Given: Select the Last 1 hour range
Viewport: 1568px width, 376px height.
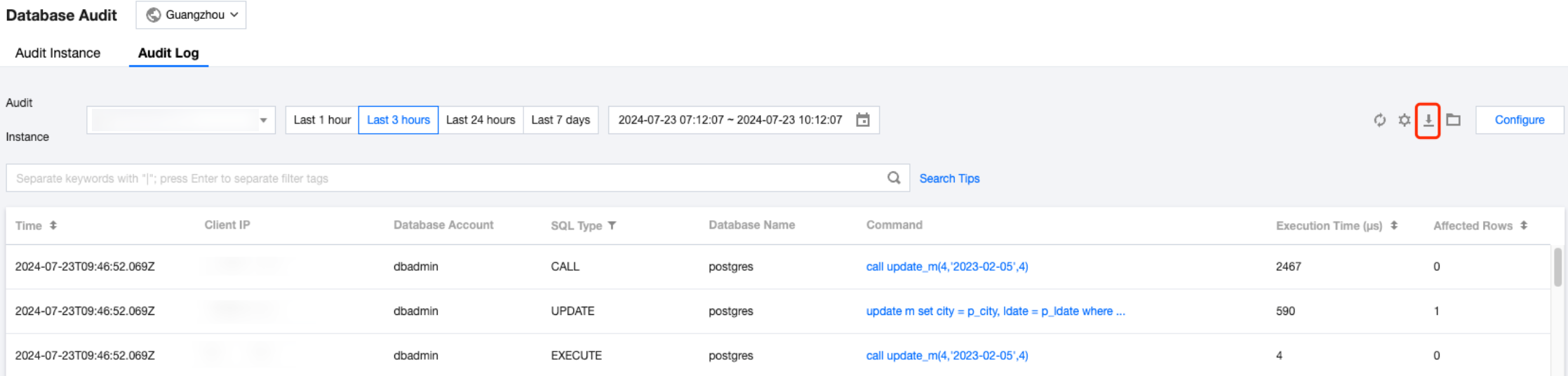Looking at the screenshot, I should (322, 120).
